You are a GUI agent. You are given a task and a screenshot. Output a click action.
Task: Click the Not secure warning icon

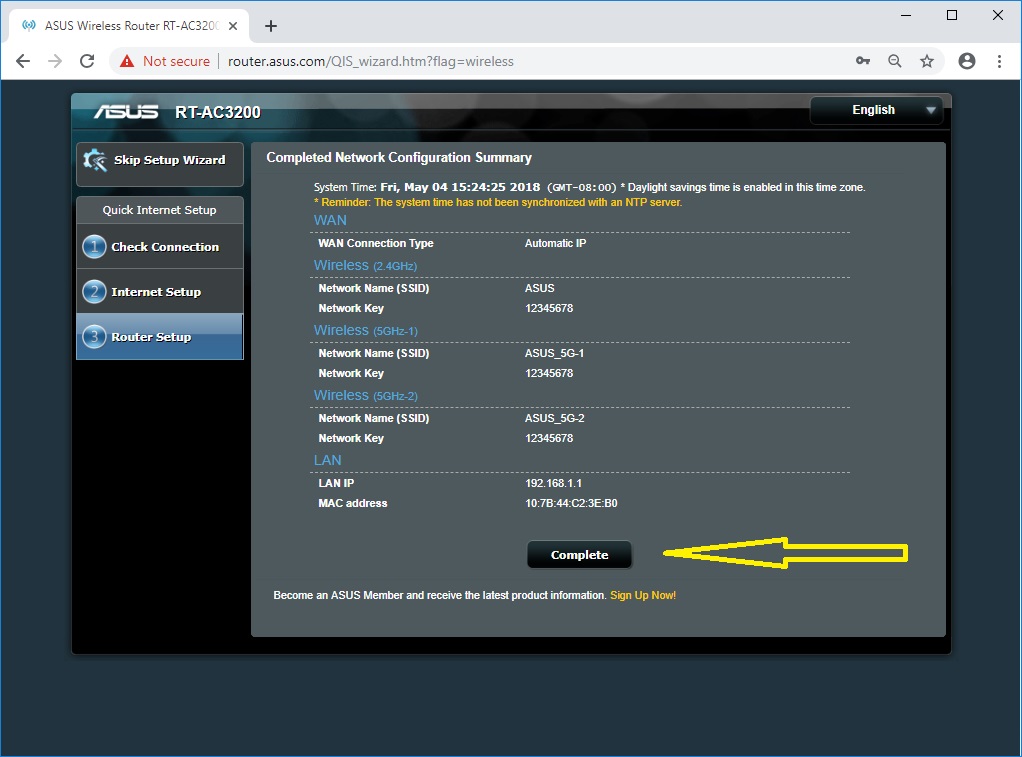(x=127, y=61)
